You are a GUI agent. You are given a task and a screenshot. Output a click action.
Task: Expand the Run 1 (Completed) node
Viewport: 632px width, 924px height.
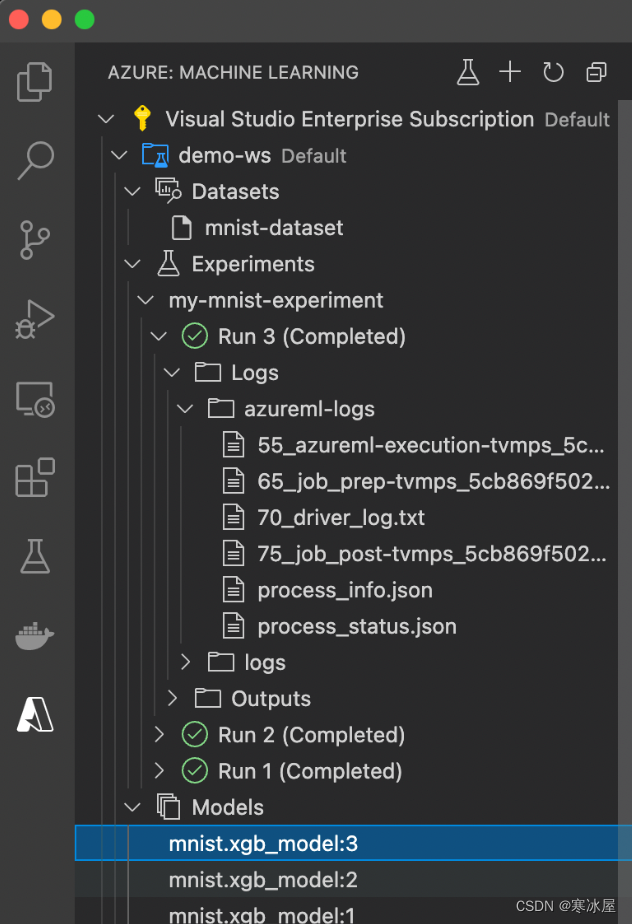click(159, 771)
